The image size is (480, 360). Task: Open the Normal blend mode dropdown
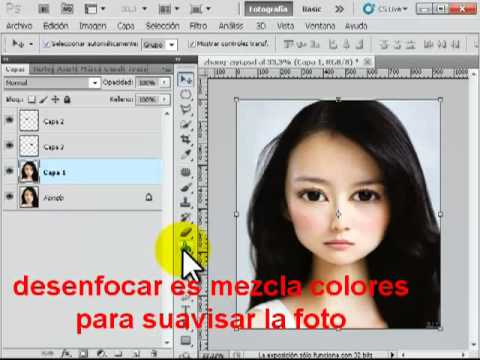click(x=52, y=83)
